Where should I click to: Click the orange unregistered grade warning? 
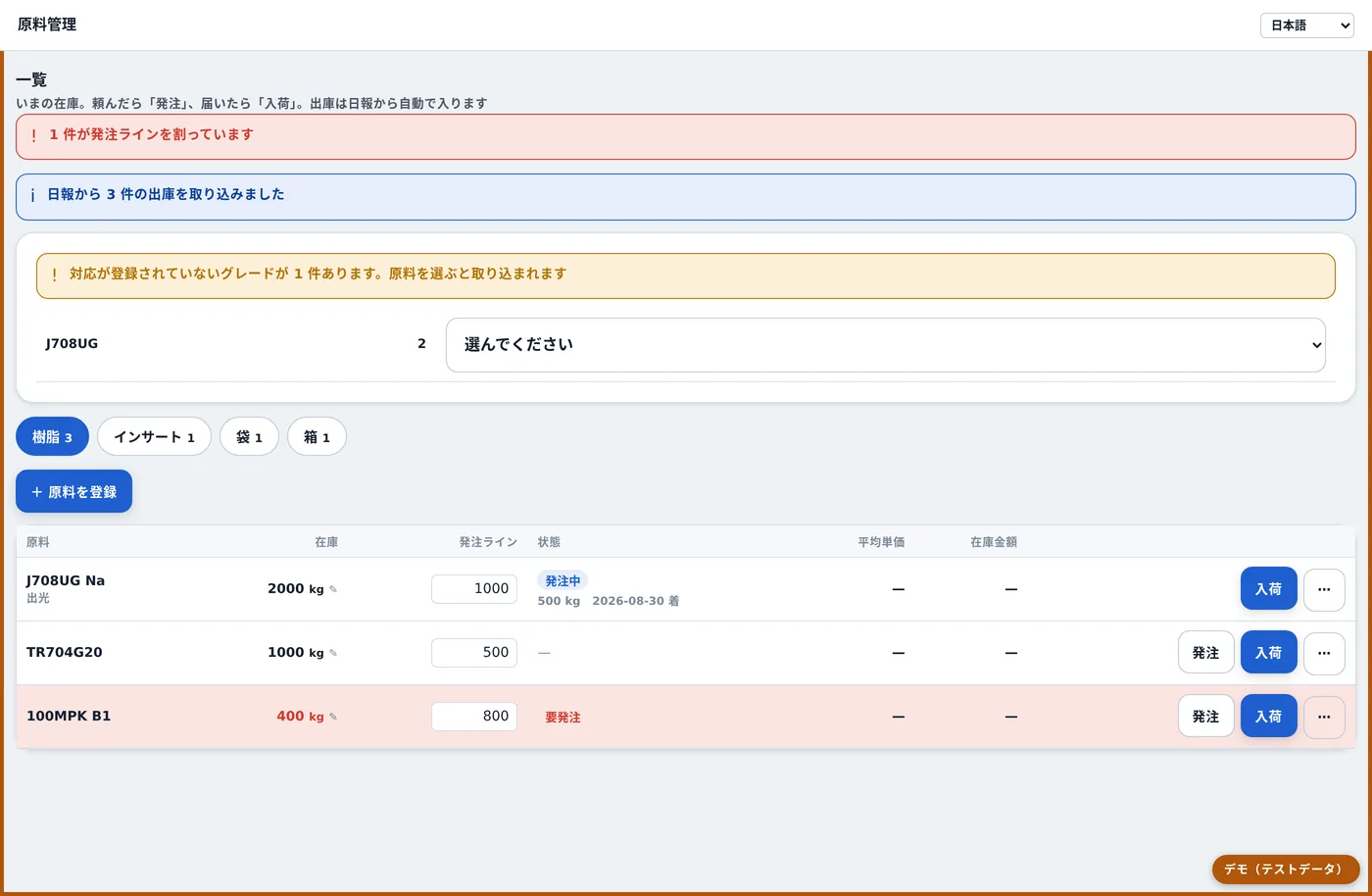coord(686,275)
